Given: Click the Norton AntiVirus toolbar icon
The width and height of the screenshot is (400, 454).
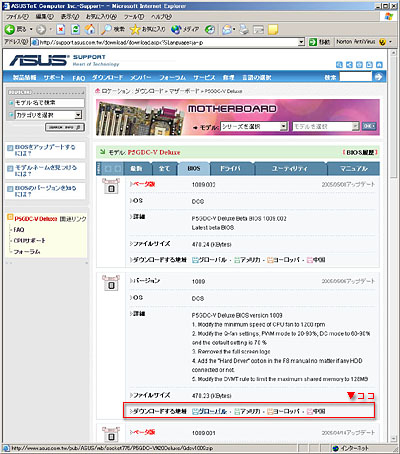Looking at the screenshot, I should click(x=382, y=42).
